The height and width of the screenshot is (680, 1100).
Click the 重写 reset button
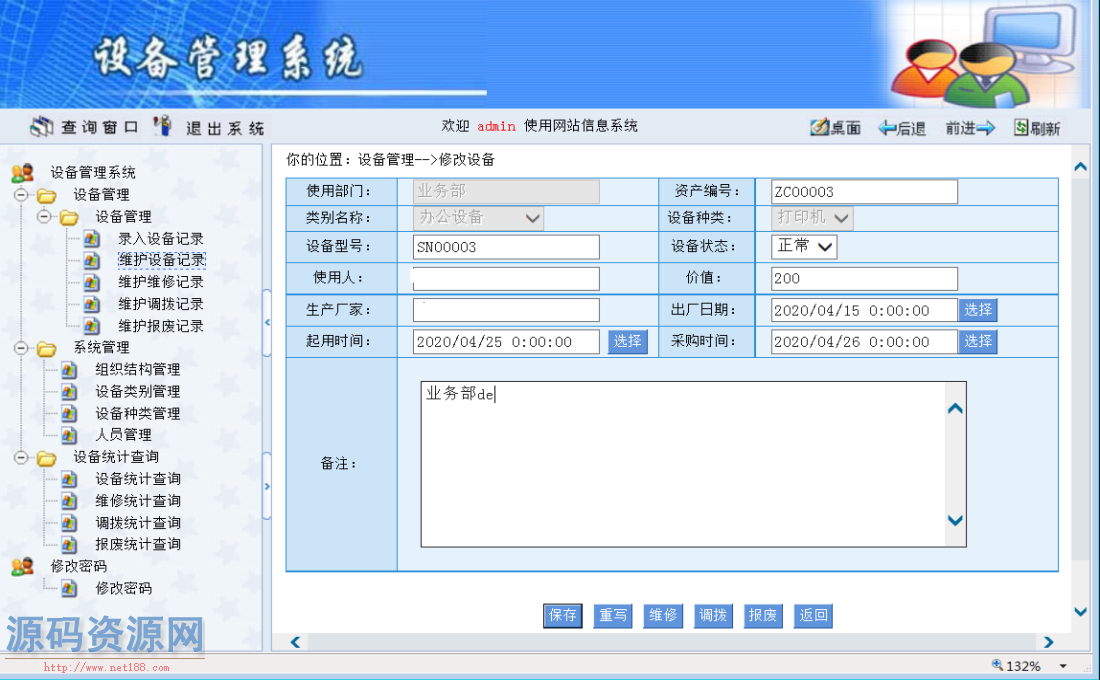click(x=612, y=615)
